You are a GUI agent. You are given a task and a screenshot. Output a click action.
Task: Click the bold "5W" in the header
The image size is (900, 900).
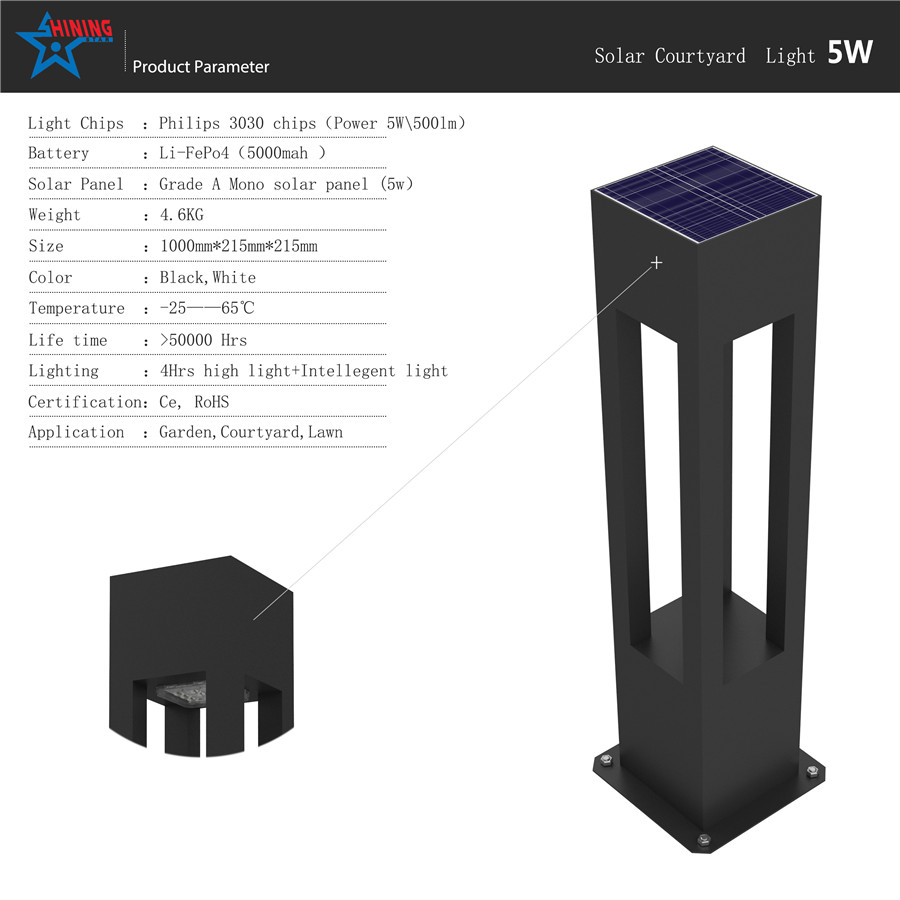pyautogui.click(x=850, y=52)
